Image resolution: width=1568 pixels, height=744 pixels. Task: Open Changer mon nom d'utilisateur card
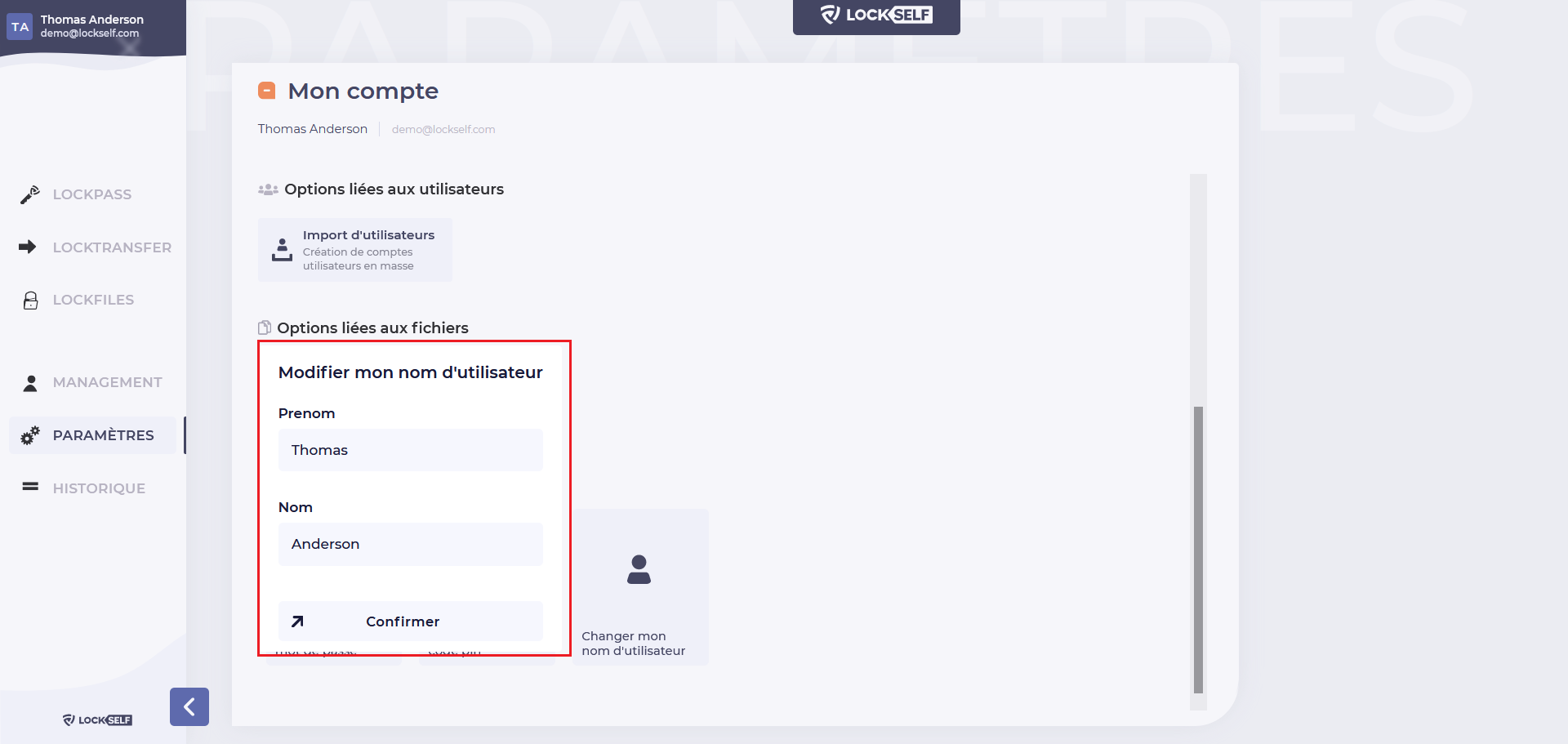[x=640, y=586]
